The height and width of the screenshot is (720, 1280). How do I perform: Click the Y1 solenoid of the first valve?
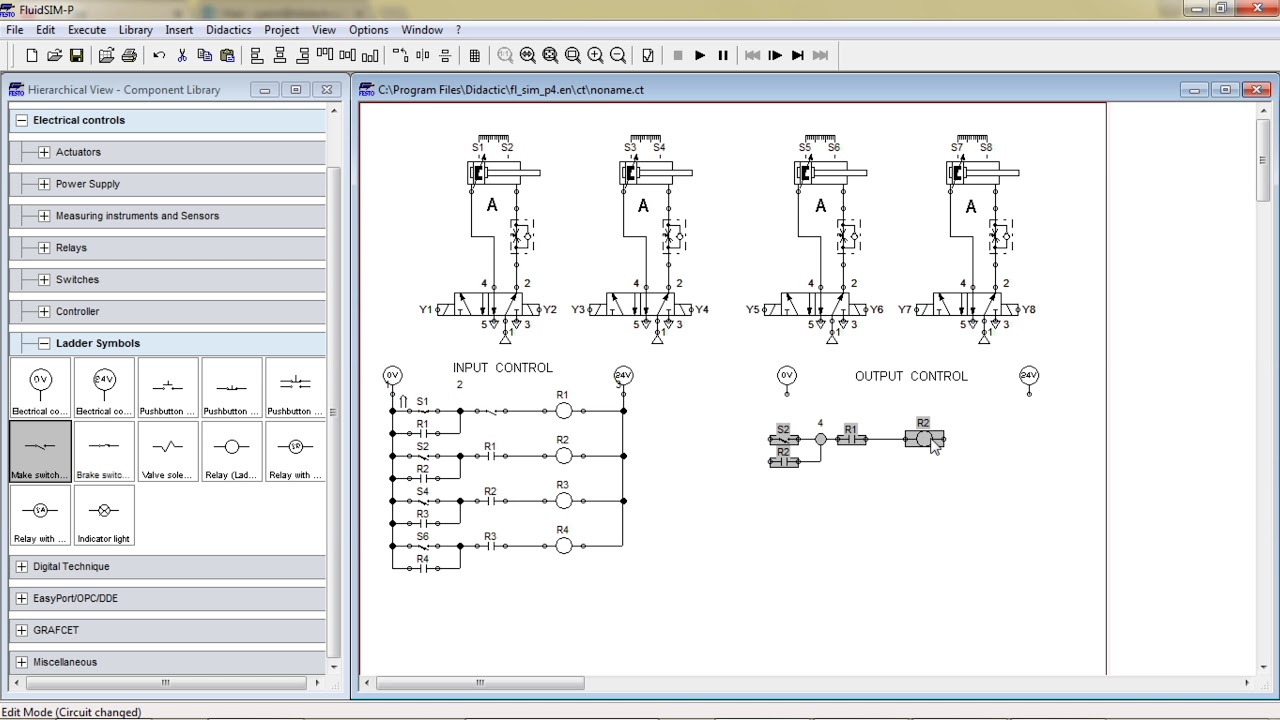point(444,310)
